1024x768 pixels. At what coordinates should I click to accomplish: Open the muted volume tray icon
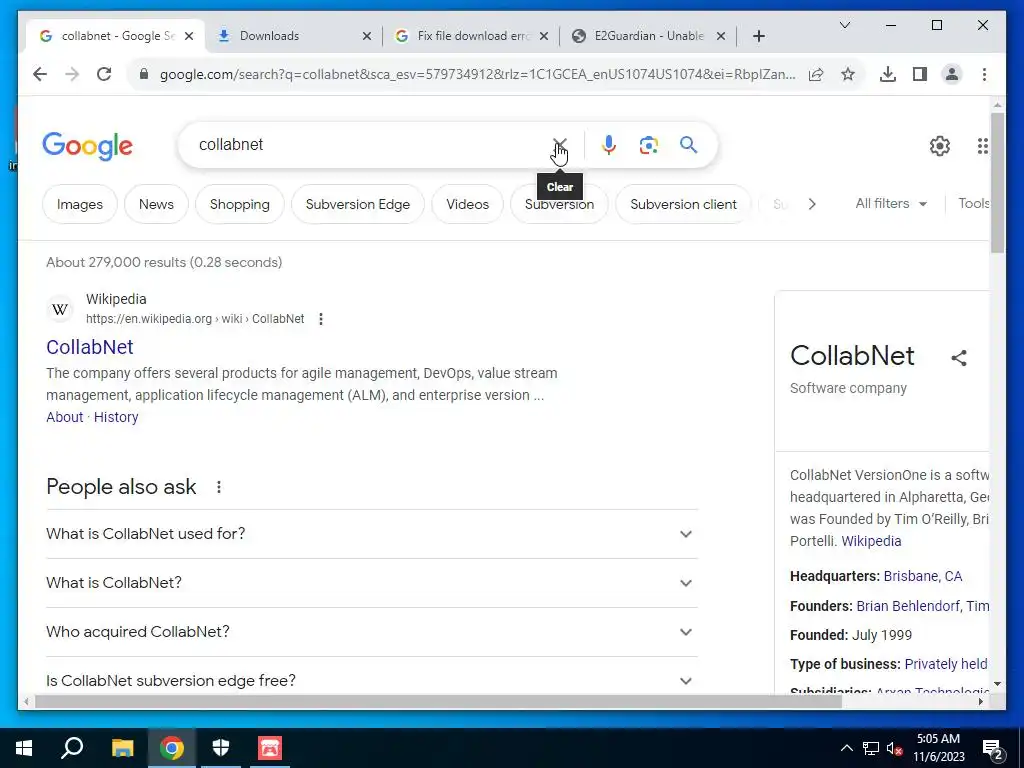coord(895,748)
